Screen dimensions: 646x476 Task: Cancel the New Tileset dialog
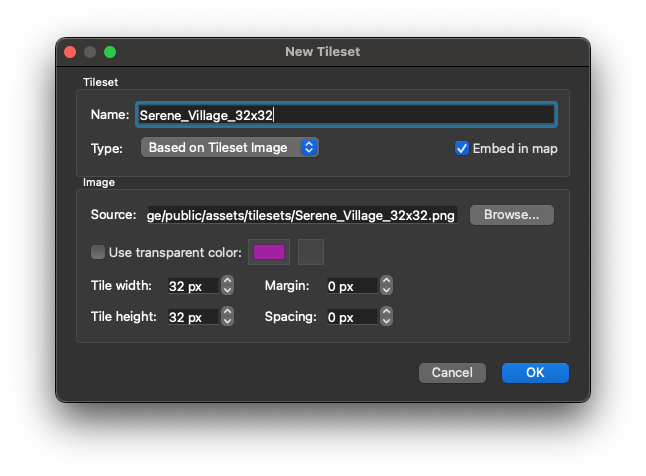point(452,373)
